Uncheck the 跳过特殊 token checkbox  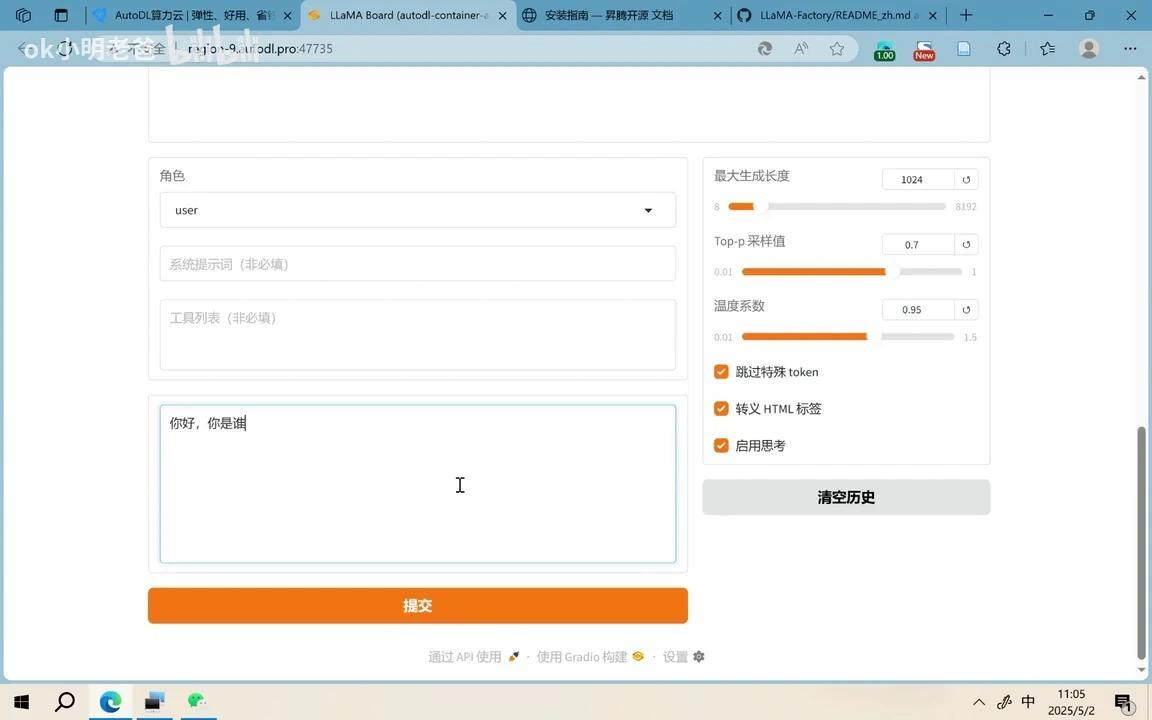coord(721,371)
